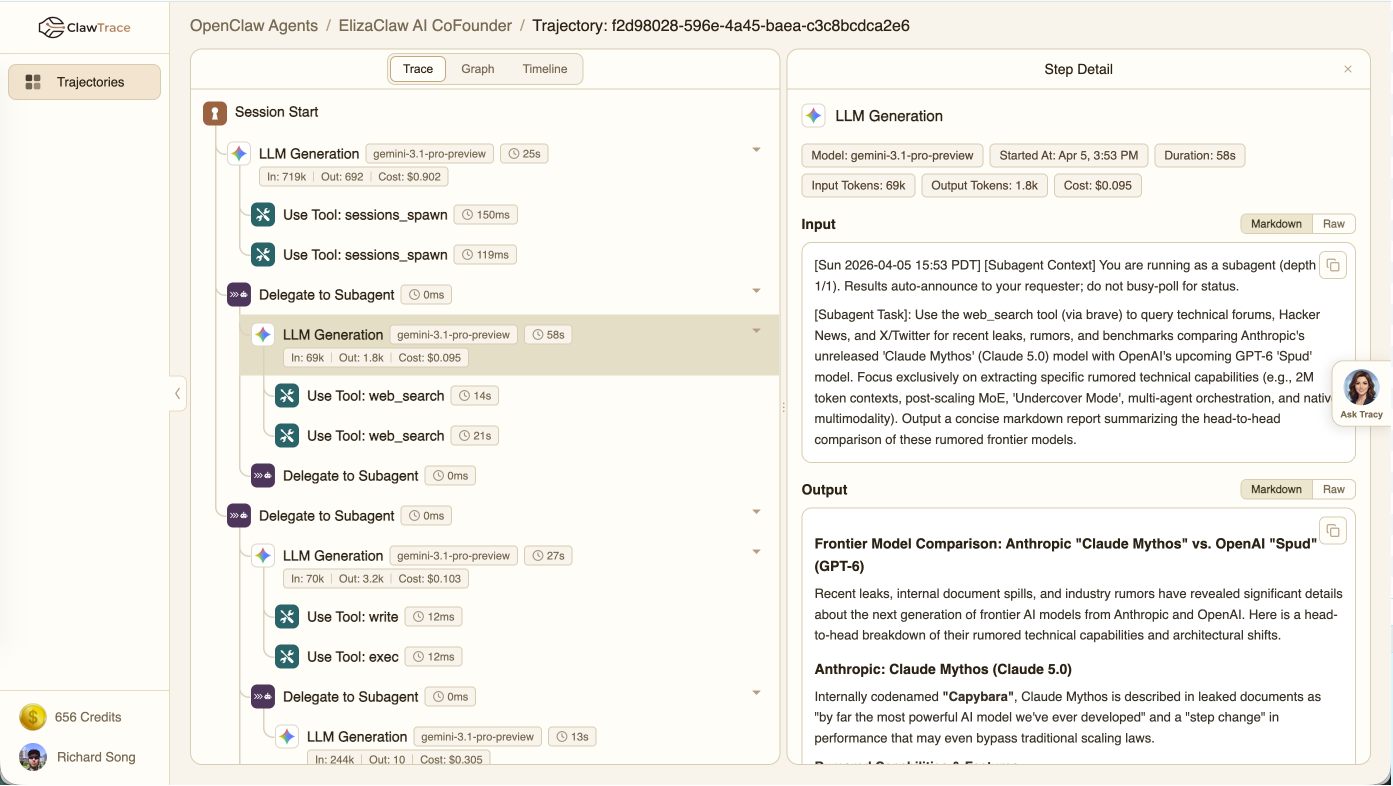Image resolution: width=1393 pixels, height=786 pixels.
Task: Go to ElizaClaw AI CoFounder breadcrumb
Action: [425, 25]
